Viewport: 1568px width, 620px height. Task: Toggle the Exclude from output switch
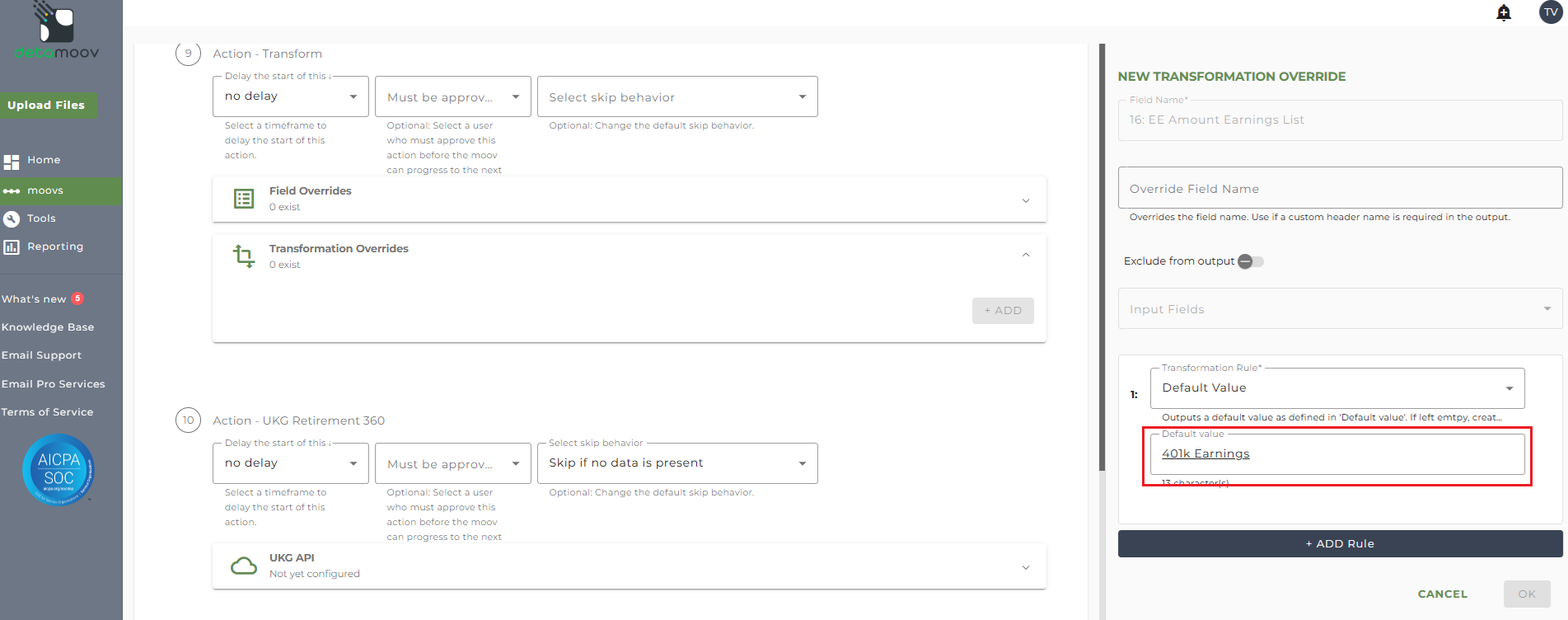[x=1250, y=261]
